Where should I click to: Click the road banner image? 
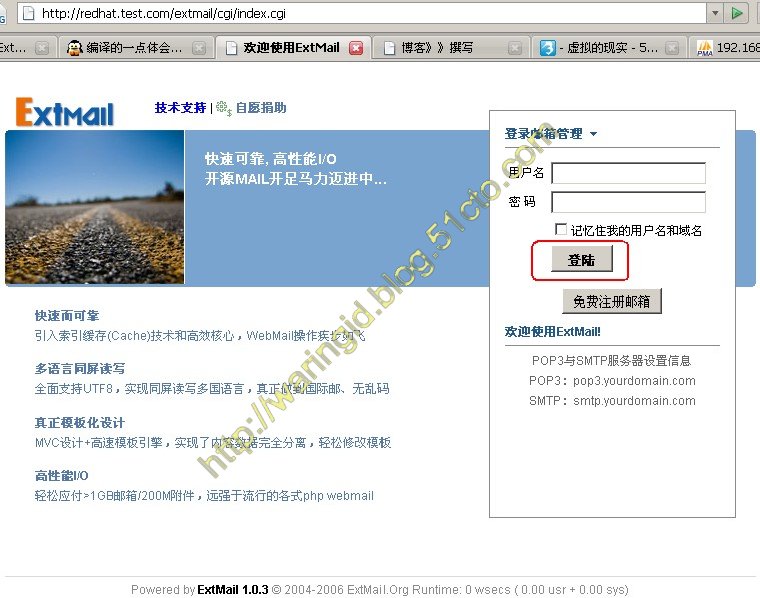coord(95,207)
